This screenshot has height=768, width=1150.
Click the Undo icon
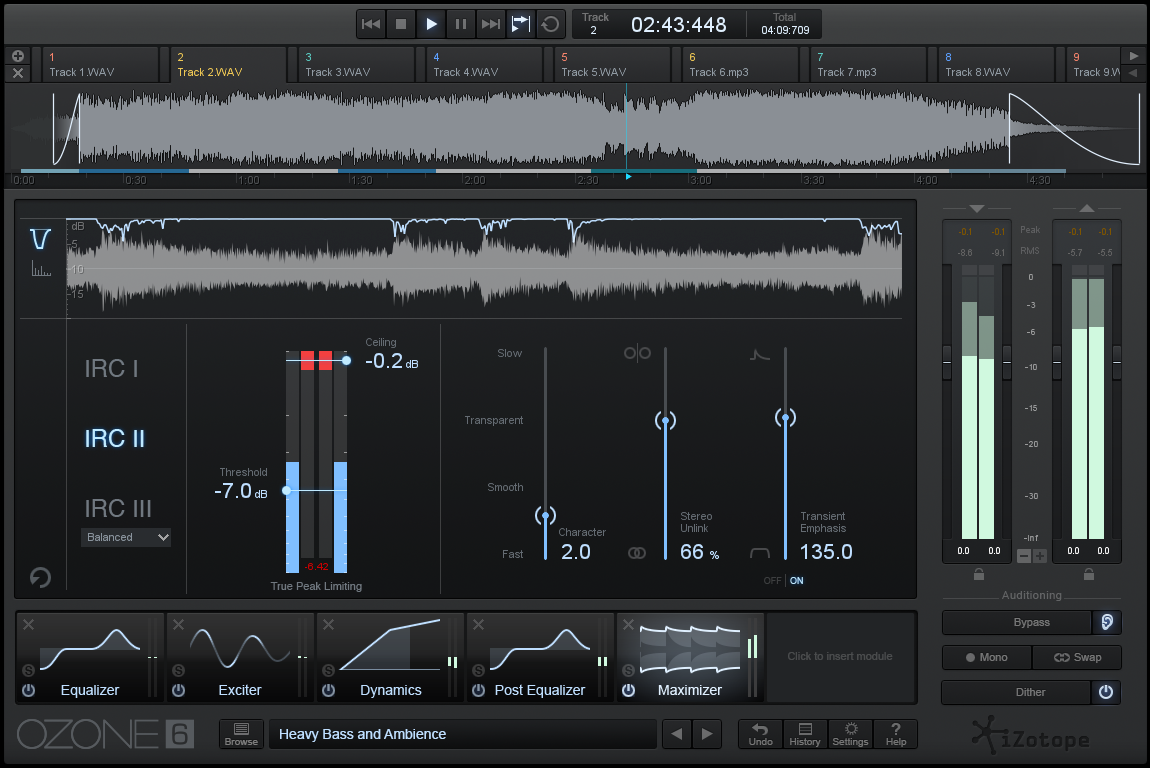tap(761, 734)
